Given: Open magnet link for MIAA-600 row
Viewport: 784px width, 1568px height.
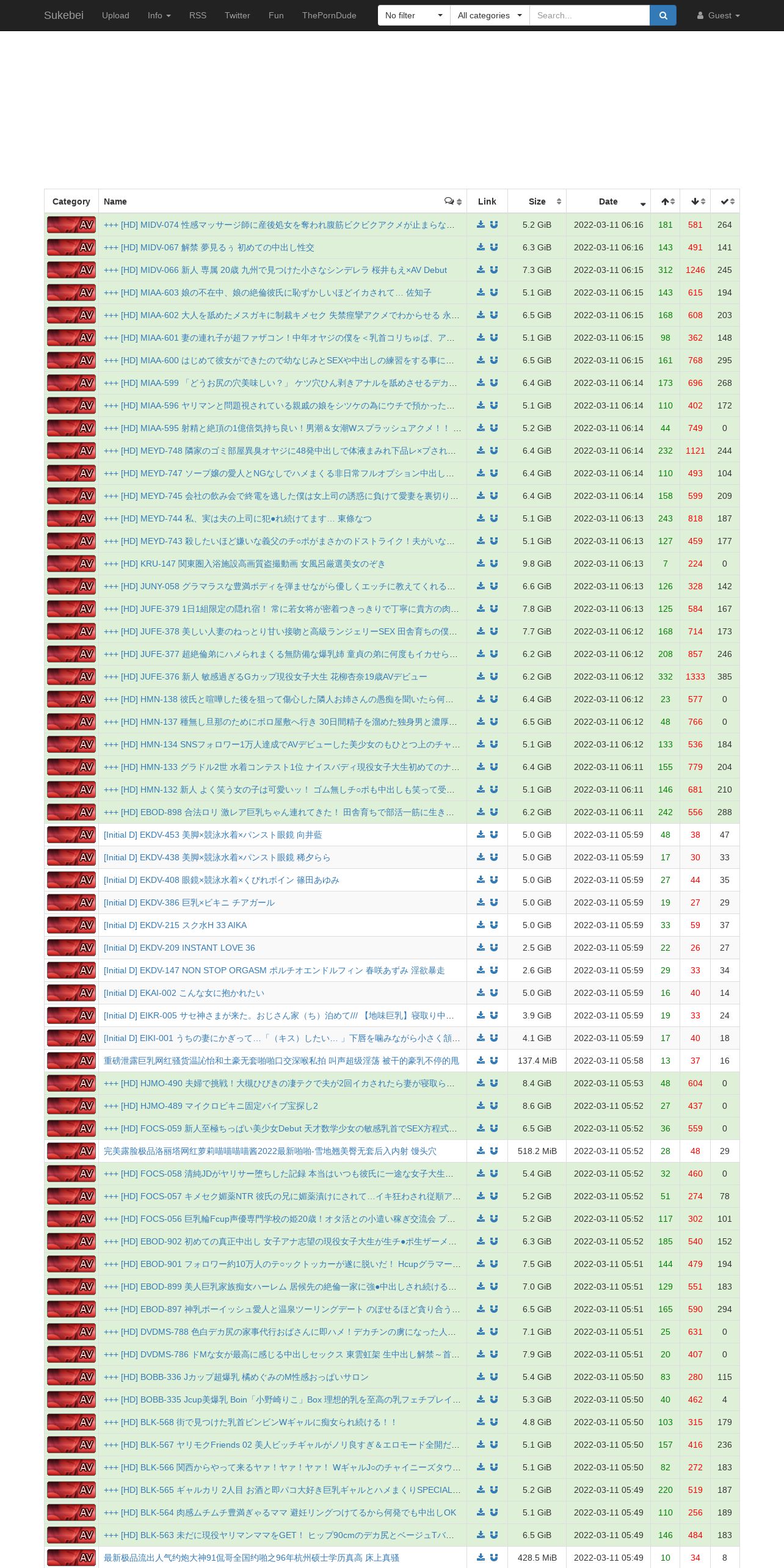Looking at the screenshot, I should click(x=494, y=360).
